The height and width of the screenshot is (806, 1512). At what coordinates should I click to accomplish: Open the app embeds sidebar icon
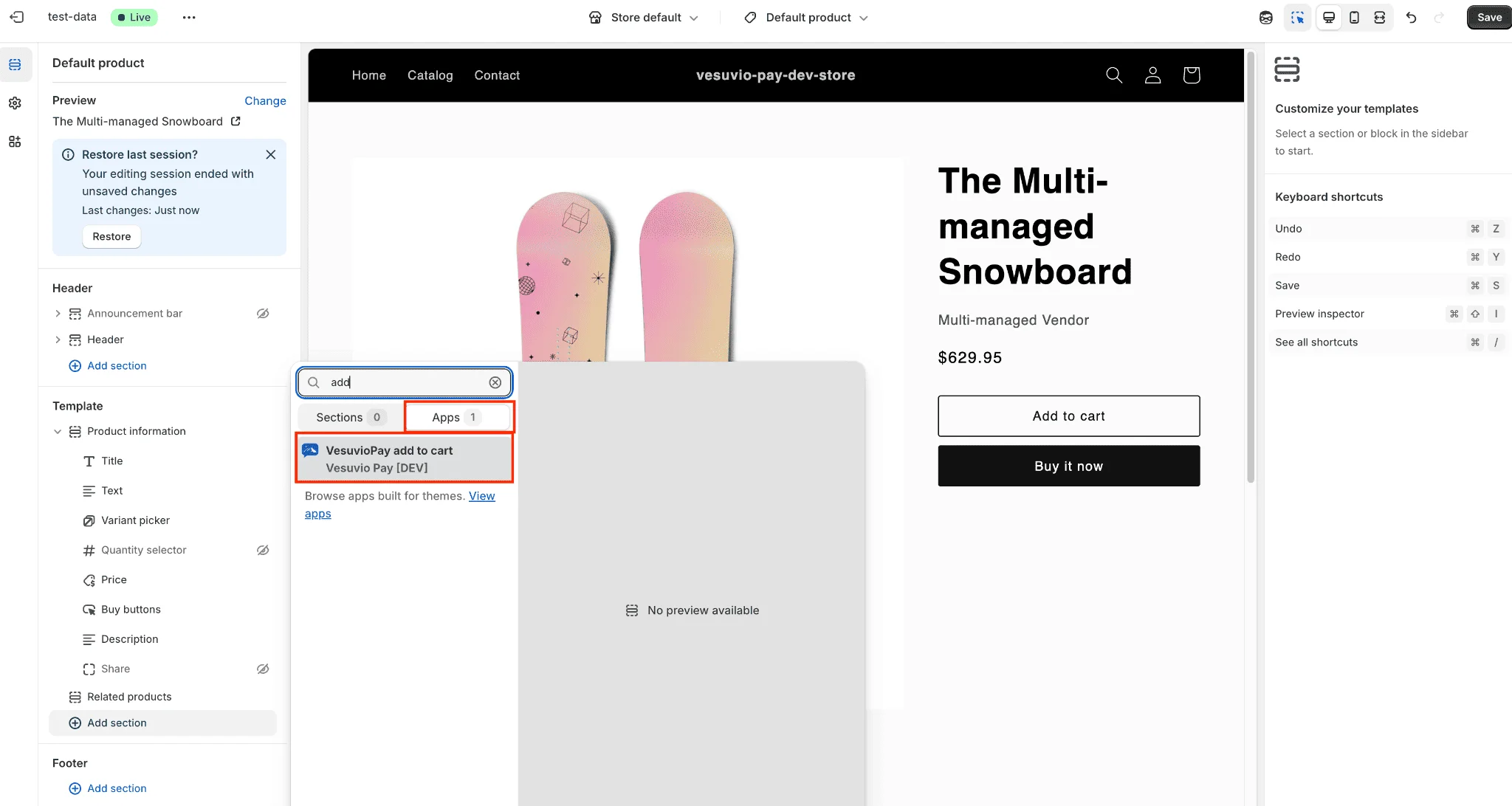[x=15, y=142]
